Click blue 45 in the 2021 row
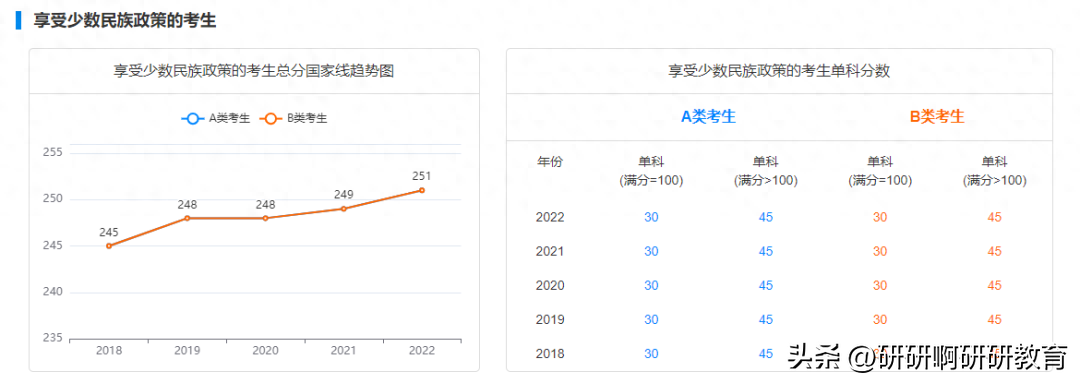Screen dimensions: 1080x383 point(766,251)
